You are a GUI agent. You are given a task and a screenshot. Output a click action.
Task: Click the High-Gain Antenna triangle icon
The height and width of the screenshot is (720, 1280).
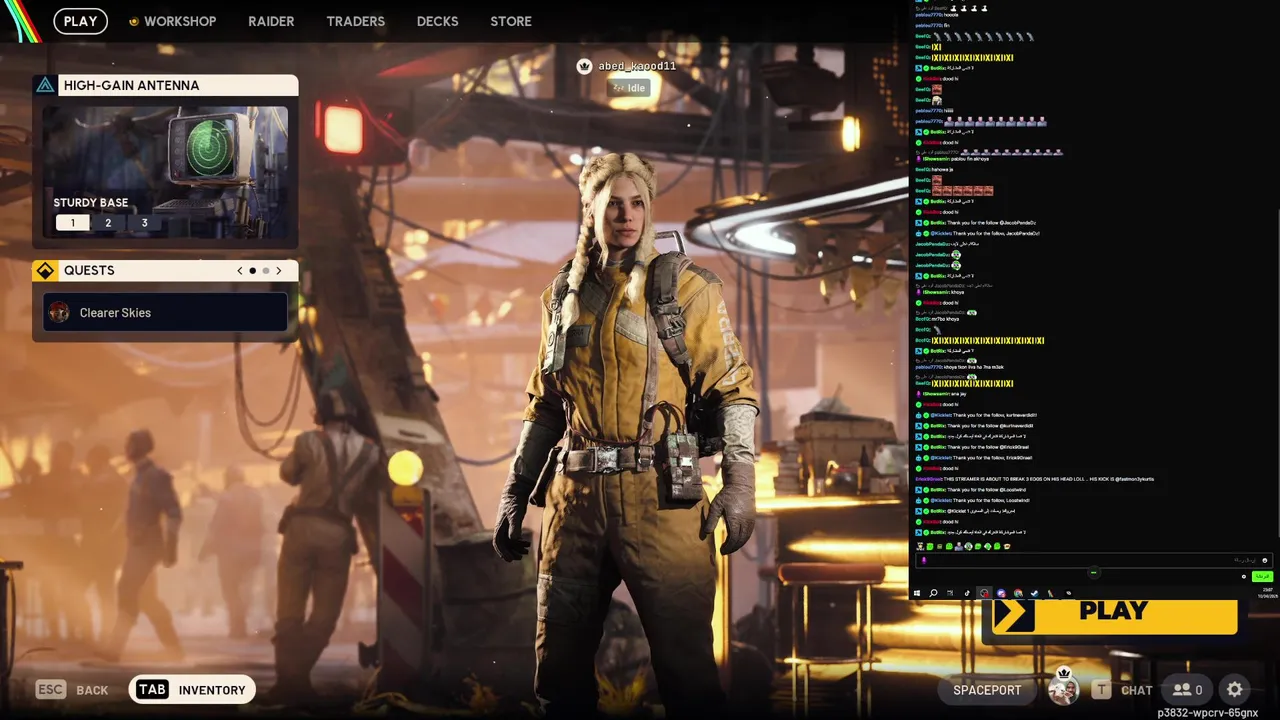pyautogui.click(x=45, y=86)
